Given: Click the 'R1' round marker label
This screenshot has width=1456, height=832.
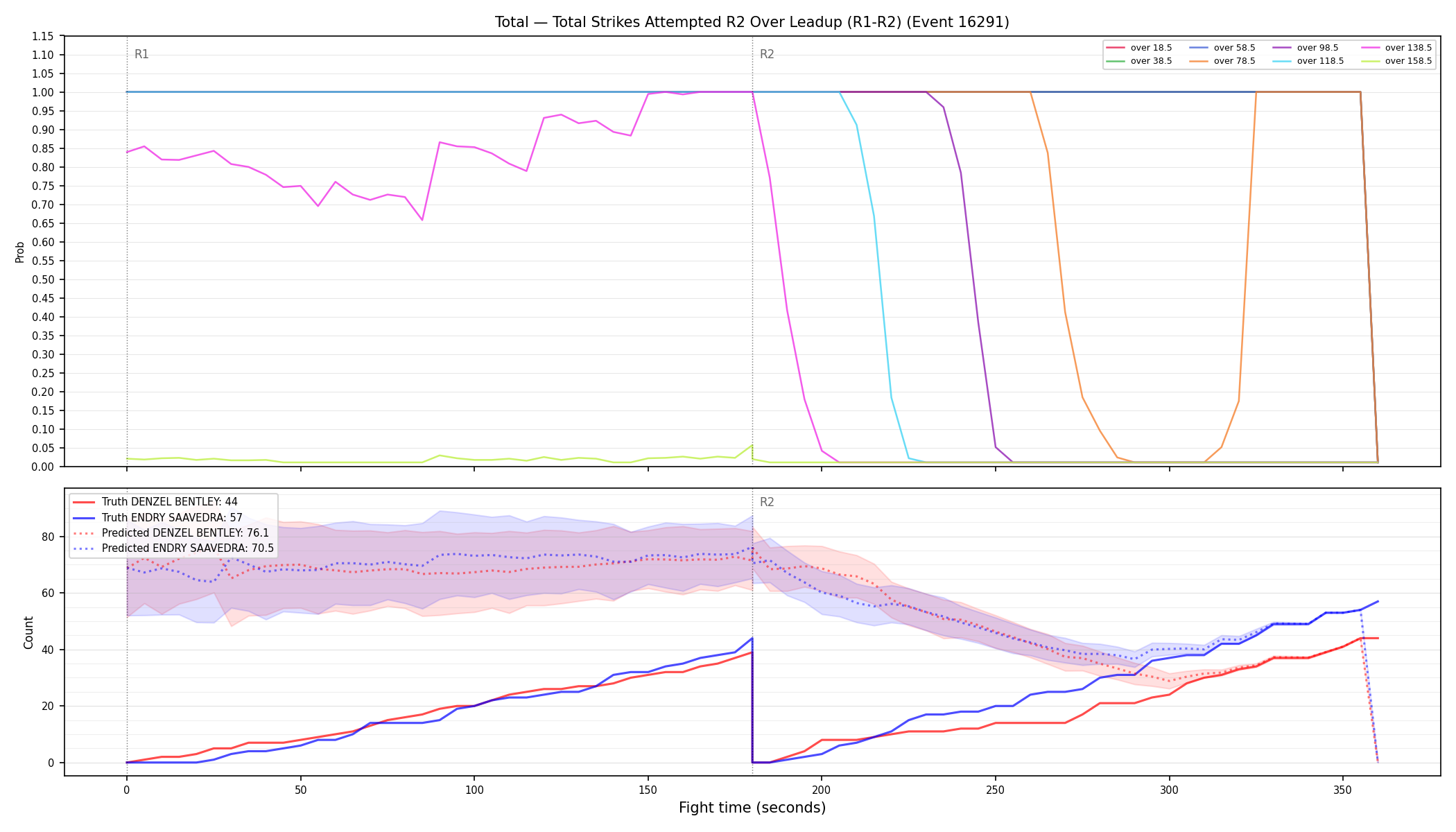Looking at the screenshot, I should click(x=141, y=54).
